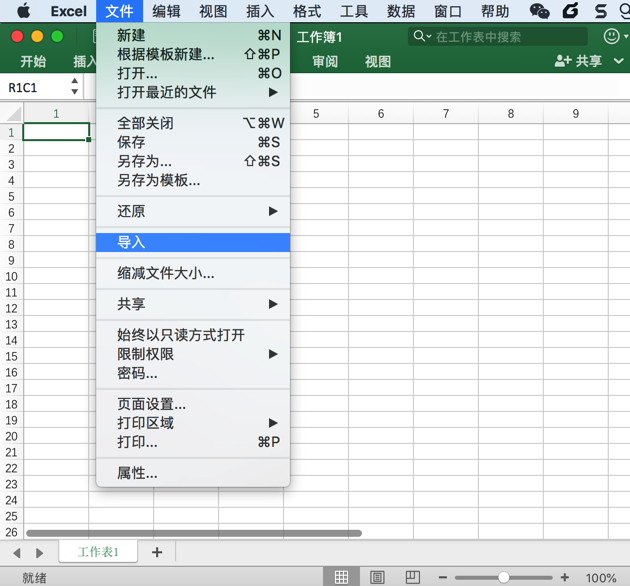Click the select-all corner triangle
Viewport: 630px width, 586px height.
click(14, 114)
